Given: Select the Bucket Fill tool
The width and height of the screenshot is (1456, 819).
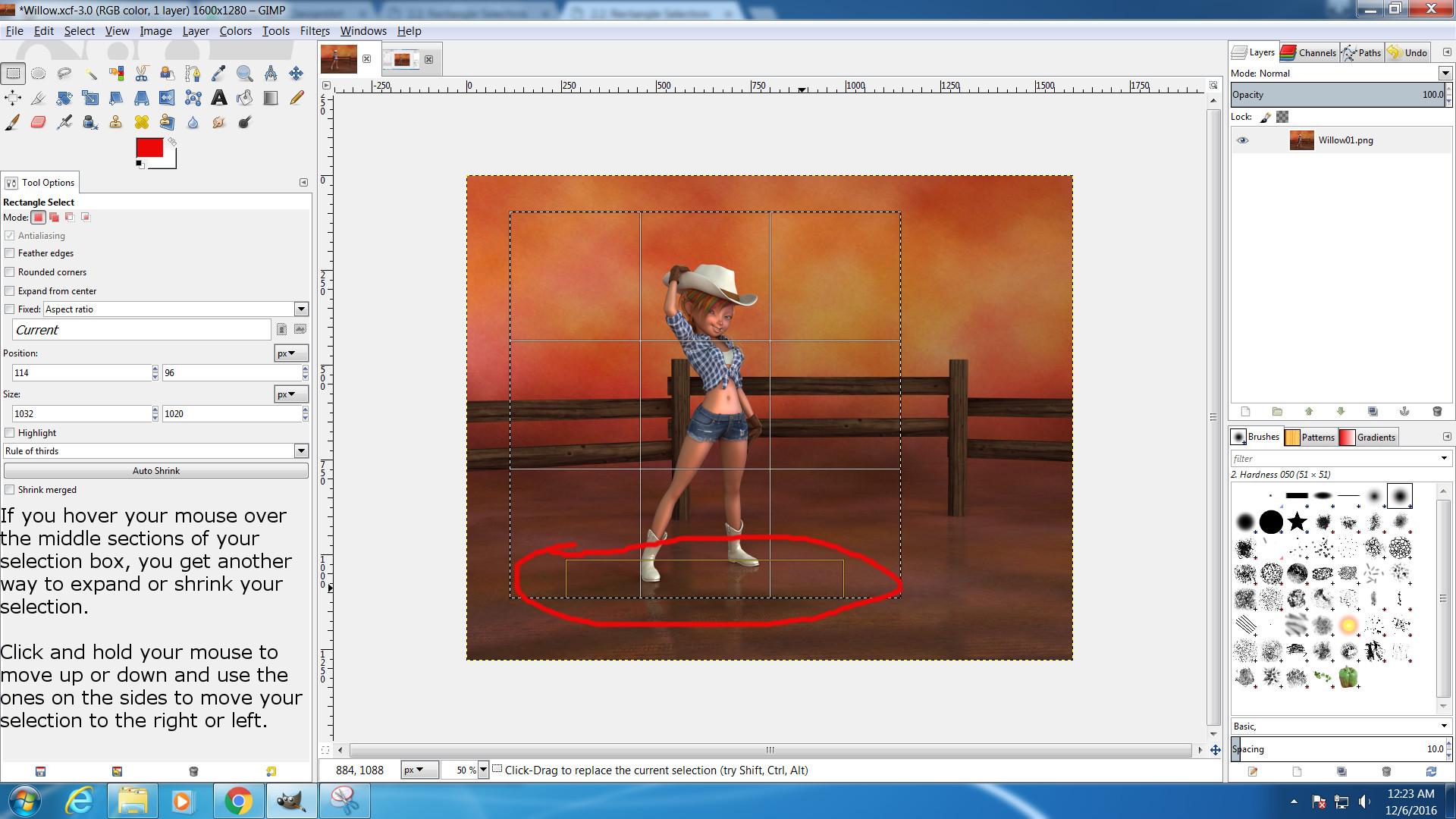Looking at the screenshot, I should [244, 98].
